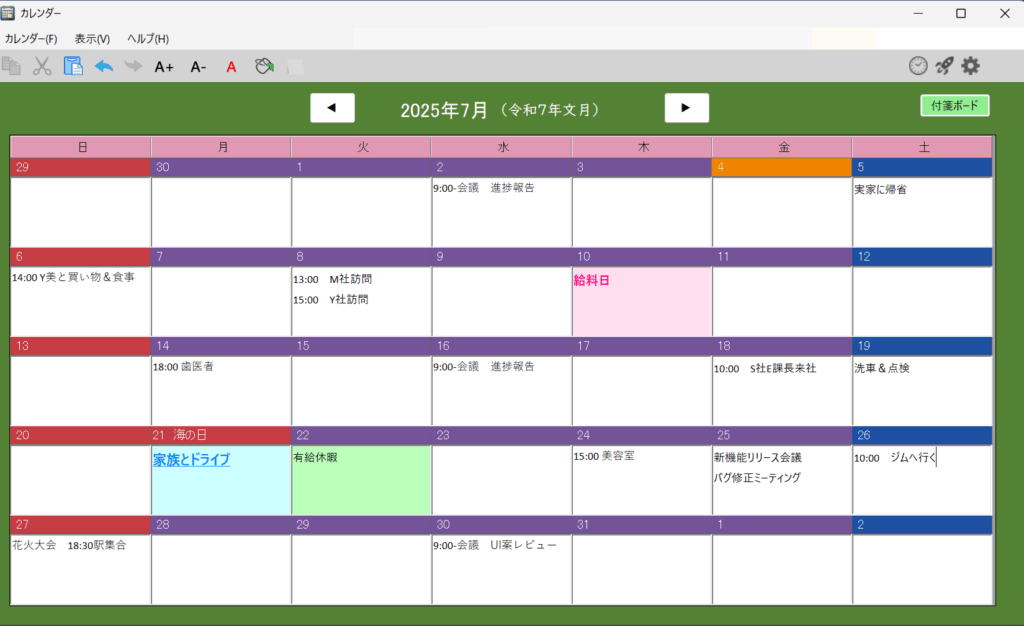The width and height of the screenshot is (1024, 626).
Task: Click the rocket icon in toolbar
Action: coord(944,66)
